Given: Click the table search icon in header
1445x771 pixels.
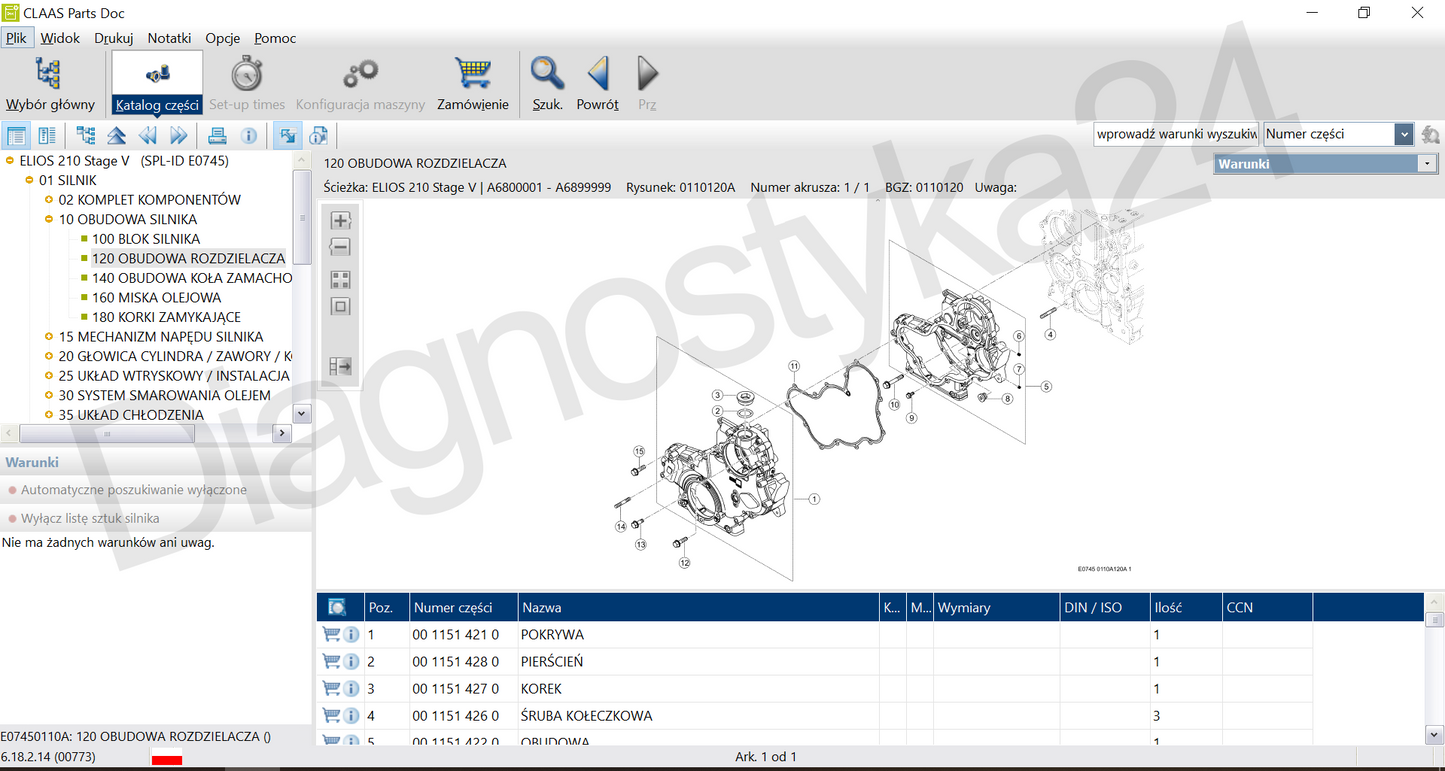Looking at the screenshot, I should pyautogui.click(x=337, y=607).
